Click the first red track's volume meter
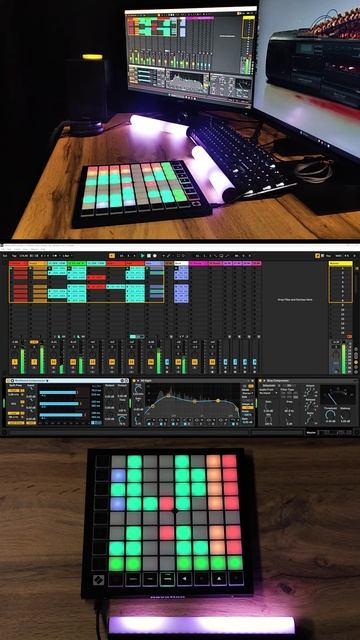The image size is (360, 640). pyautogui.click(x=22, y=360)
